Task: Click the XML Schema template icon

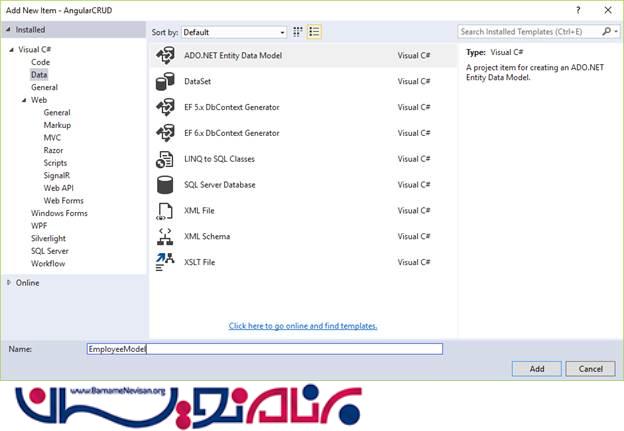Action: pos(165,237)
